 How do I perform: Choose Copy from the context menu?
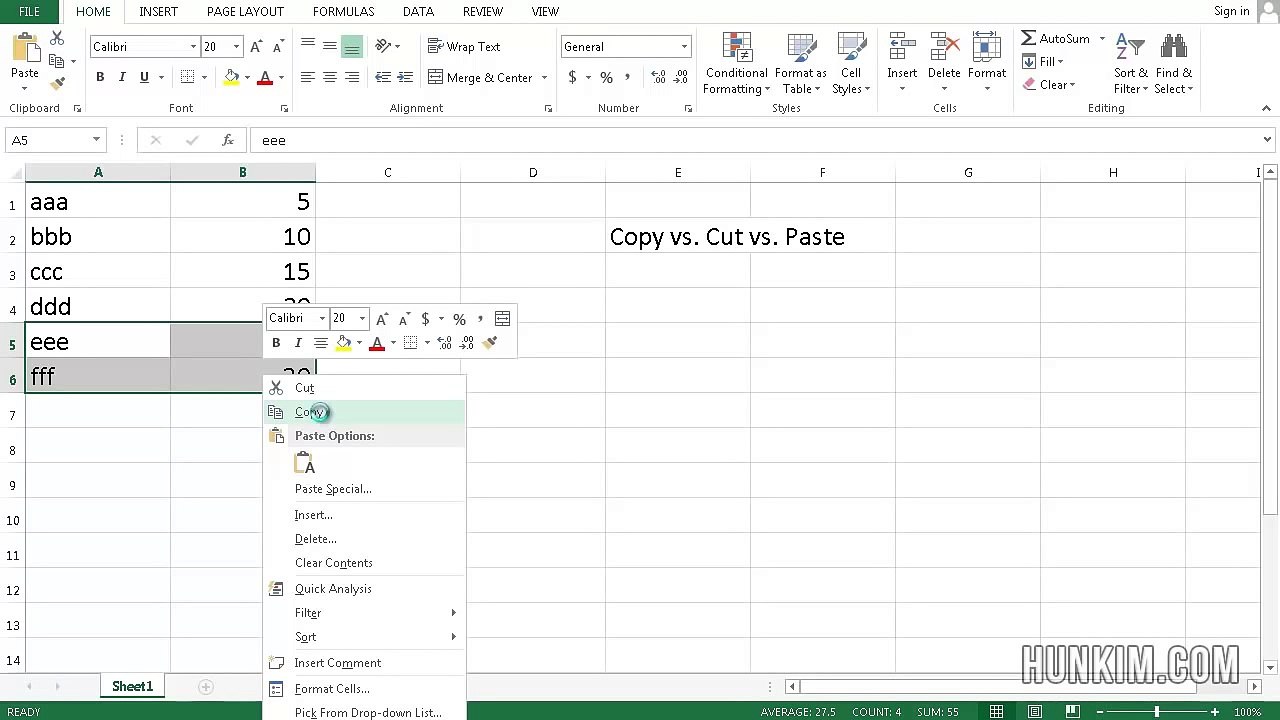coord(365,412)
